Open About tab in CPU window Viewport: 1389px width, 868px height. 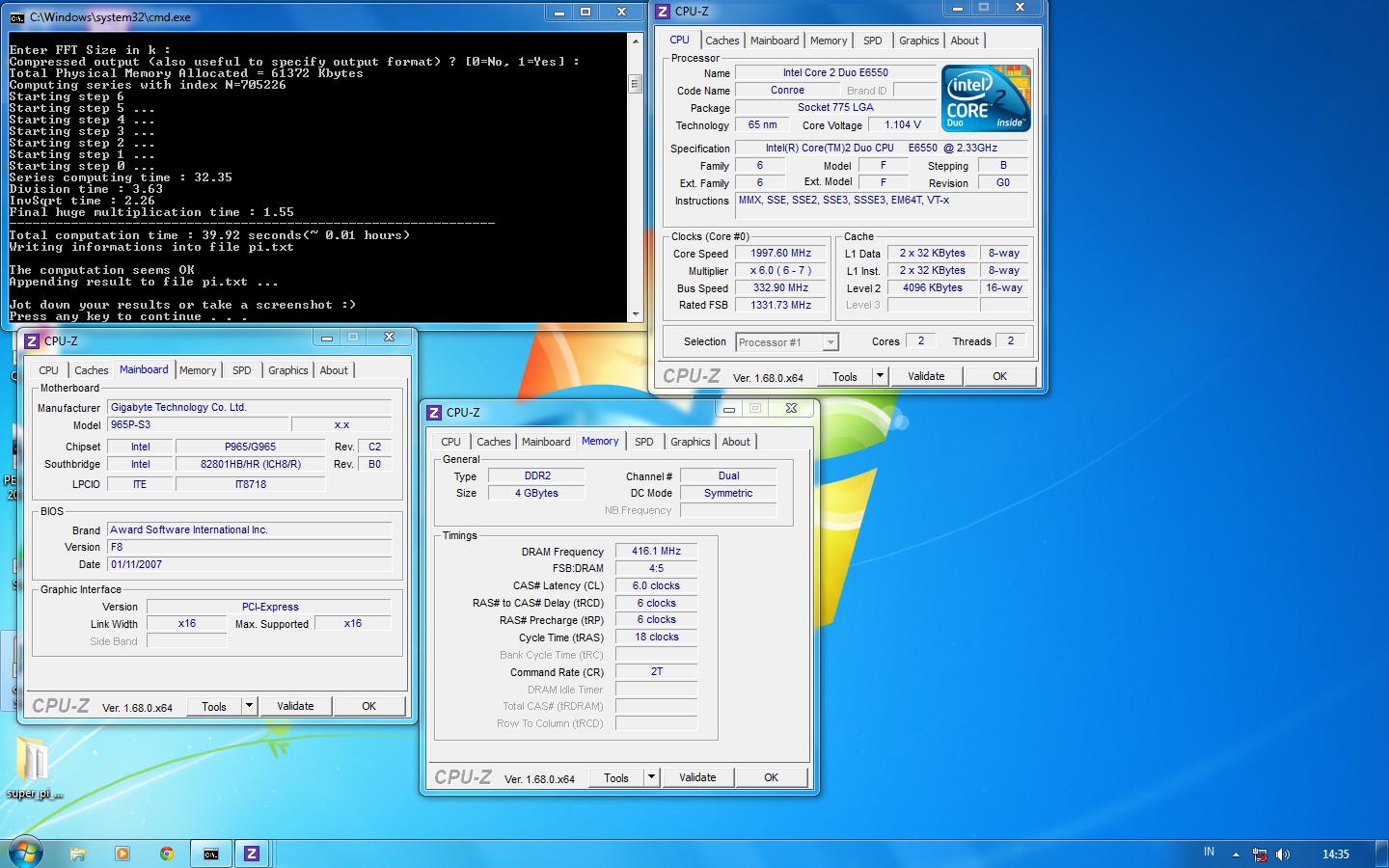[965, 41]
